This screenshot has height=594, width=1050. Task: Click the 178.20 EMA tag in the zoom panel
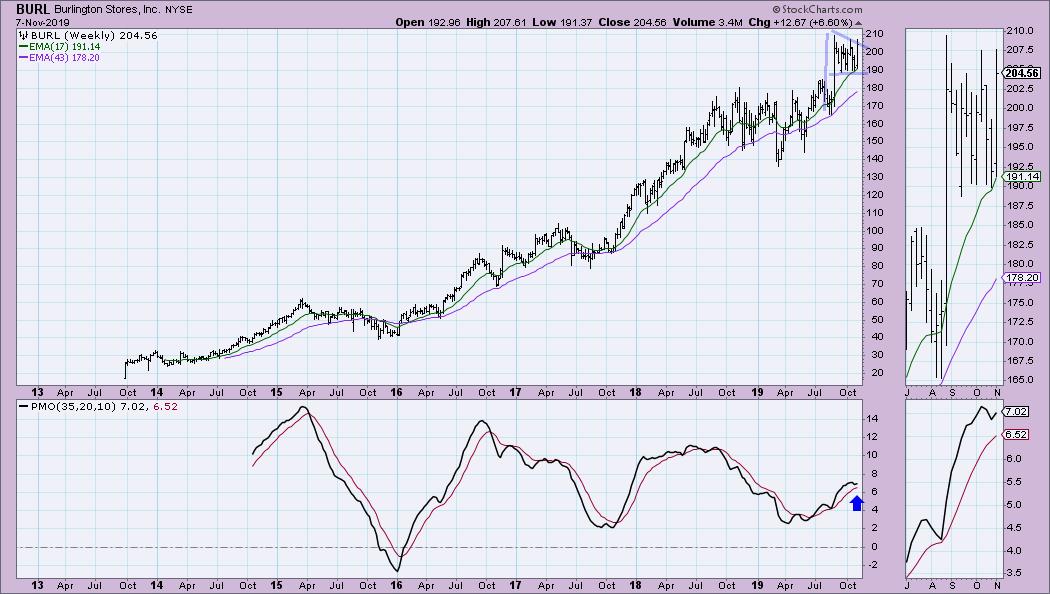[1023, 277]
